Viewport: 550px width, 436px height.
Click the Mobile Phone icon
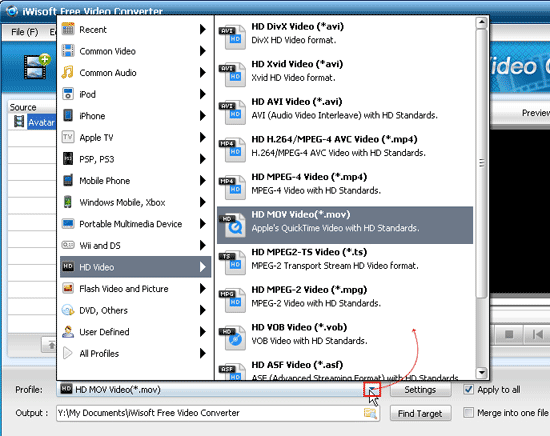tap(68, 180)
